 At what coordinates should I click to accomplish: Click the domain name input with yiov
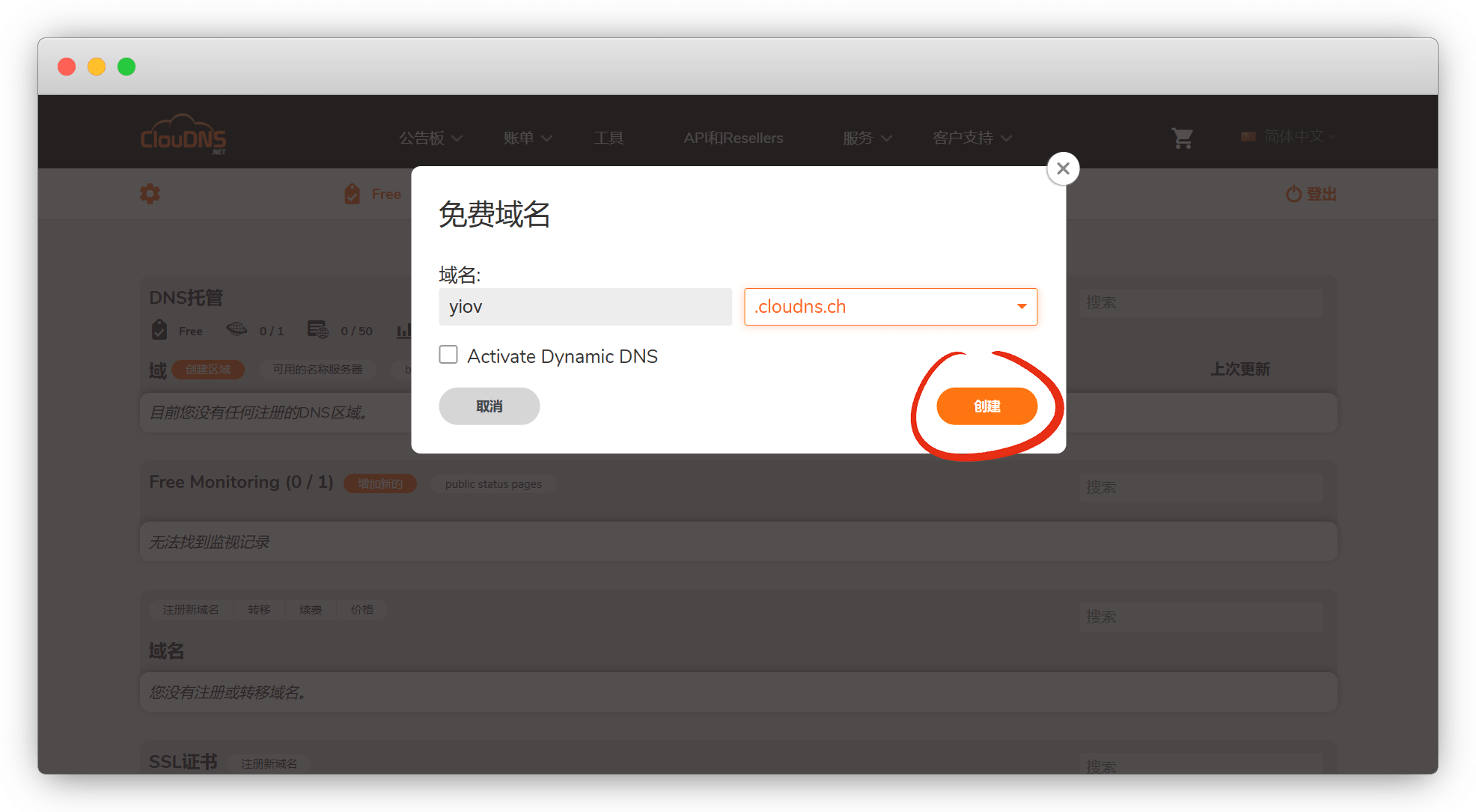point(585,307)
